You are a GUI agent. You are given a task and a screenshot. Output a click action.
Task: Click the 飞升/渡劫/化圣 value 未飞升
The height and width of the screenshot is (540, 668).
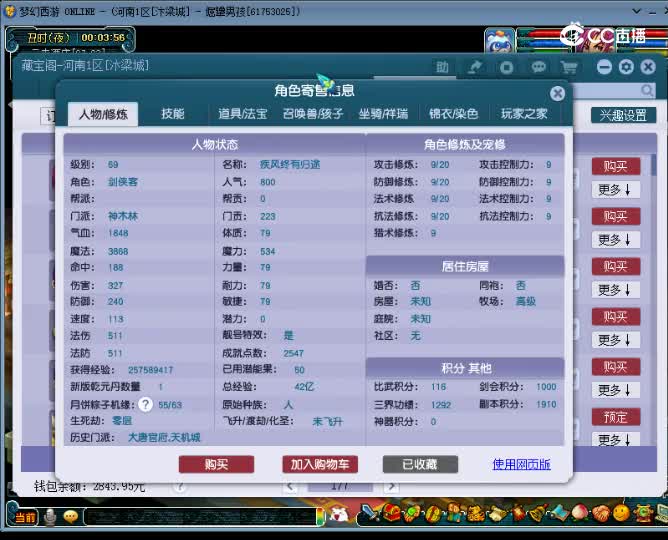pos(327,422)
